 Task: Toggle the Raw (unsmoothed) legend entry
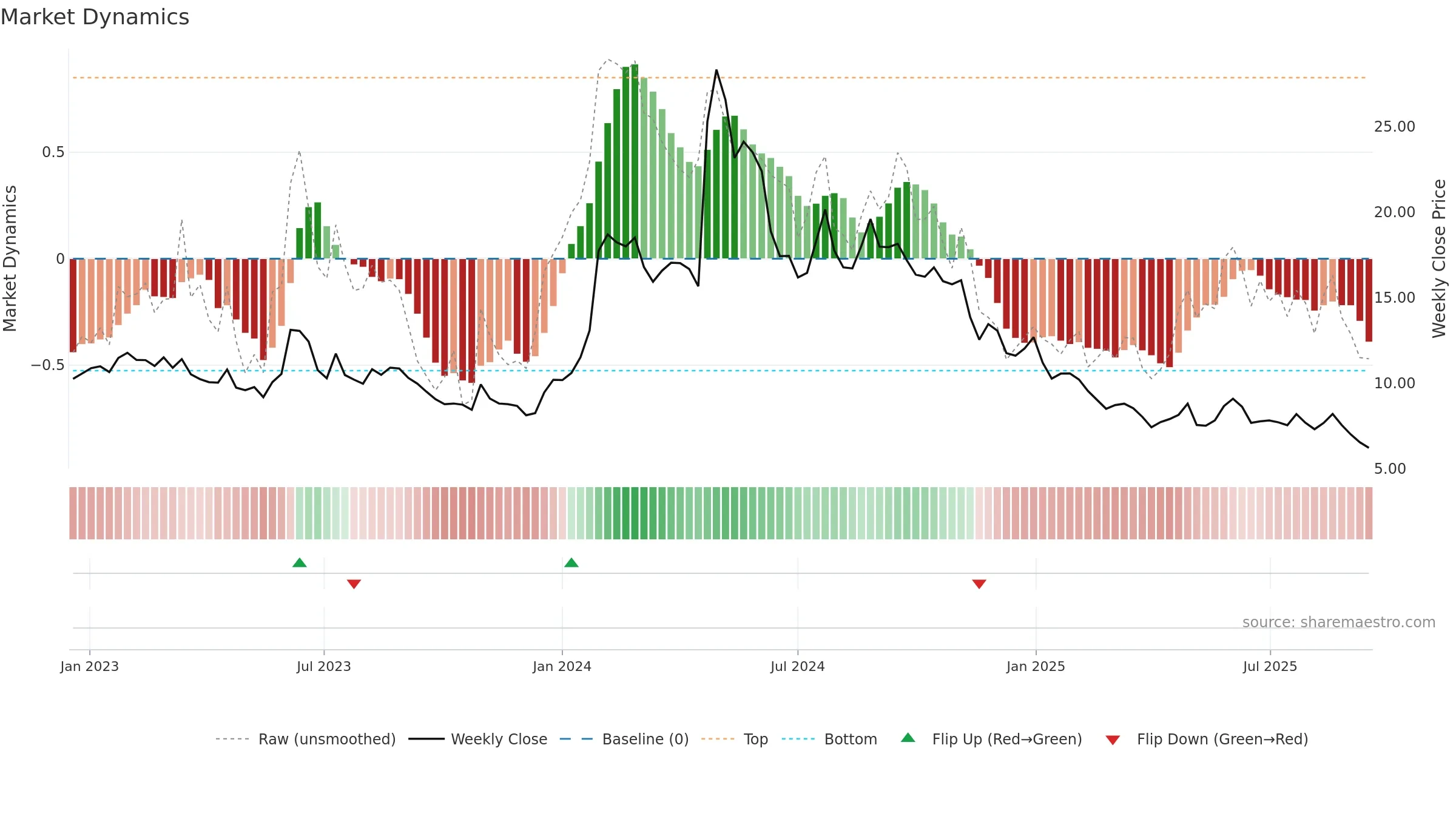[x=306, y=739]
